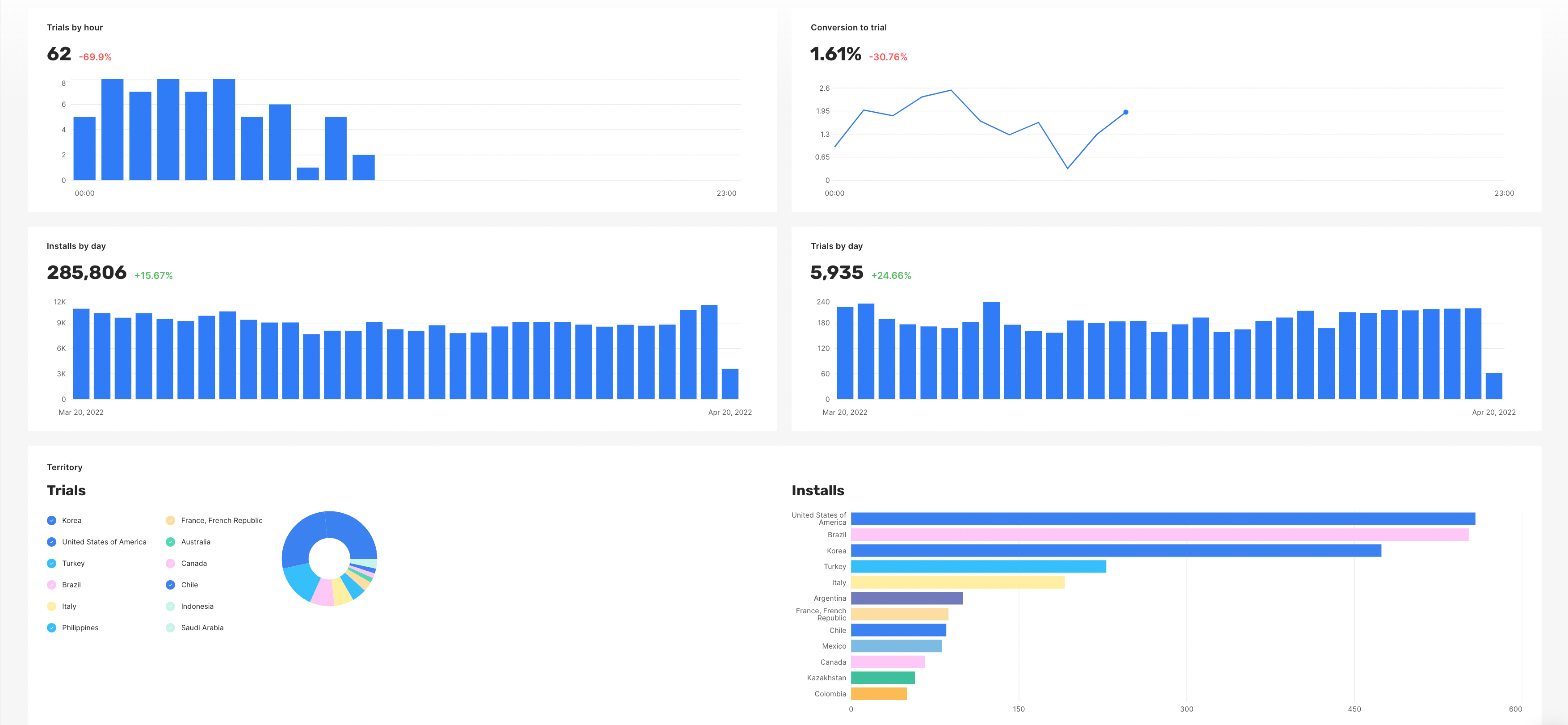Toggle the Brazil legend checkbox
The height and width of the screenshot is (725, 1568).
point(52,585)
